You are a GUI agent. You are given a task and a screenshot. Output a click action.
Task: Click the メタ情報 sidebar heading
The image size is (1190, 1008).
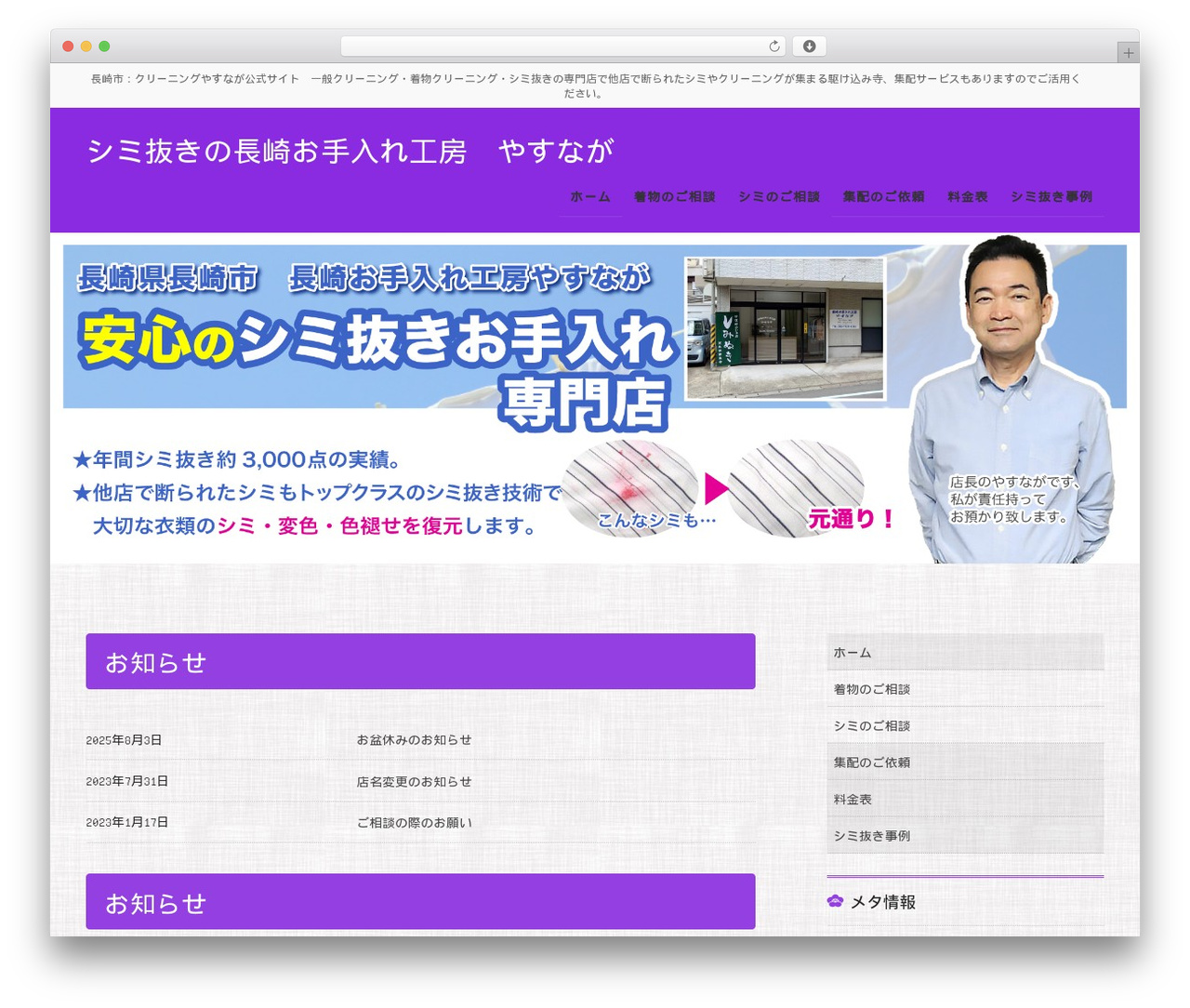pos(883,902)
